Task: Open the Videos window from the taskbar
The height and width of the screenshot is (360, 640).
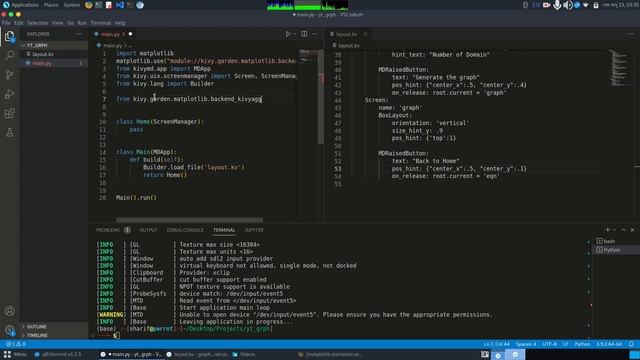Action: [x=244, y=354]
